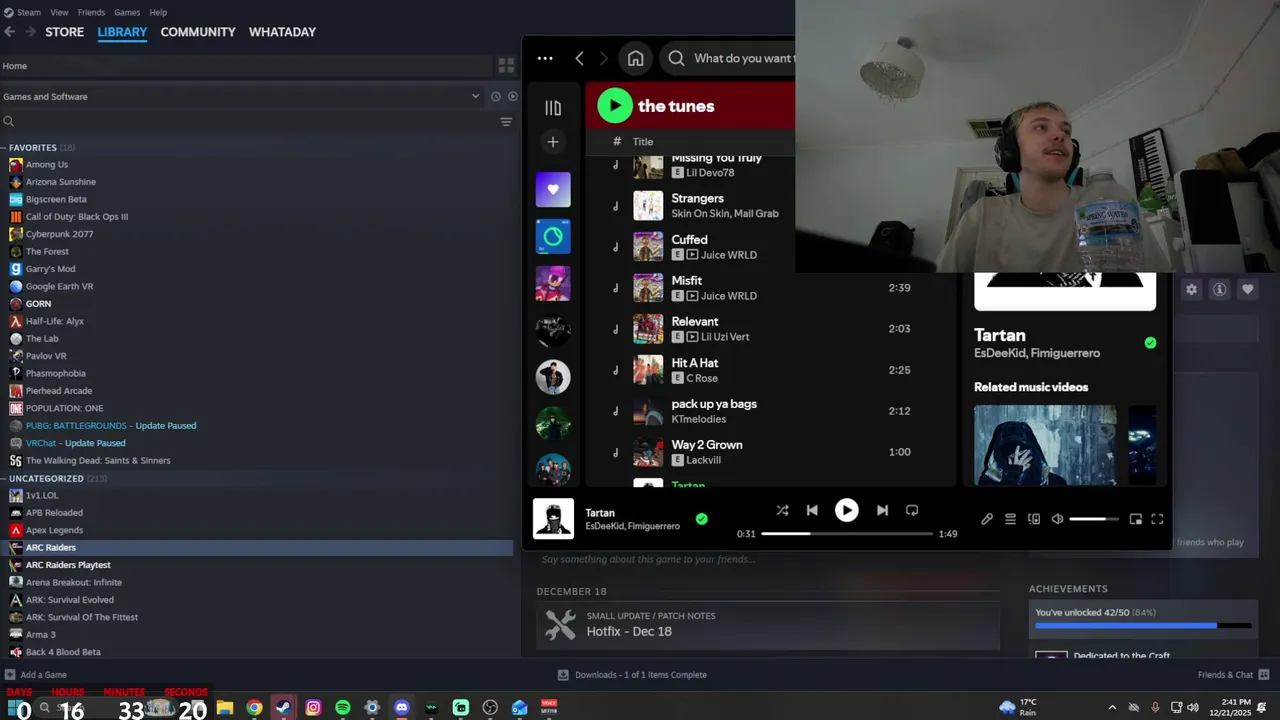Adjust the Spotify volume slider
The width and height of the screenshot is (1280, 720).
pos(1094,519)
